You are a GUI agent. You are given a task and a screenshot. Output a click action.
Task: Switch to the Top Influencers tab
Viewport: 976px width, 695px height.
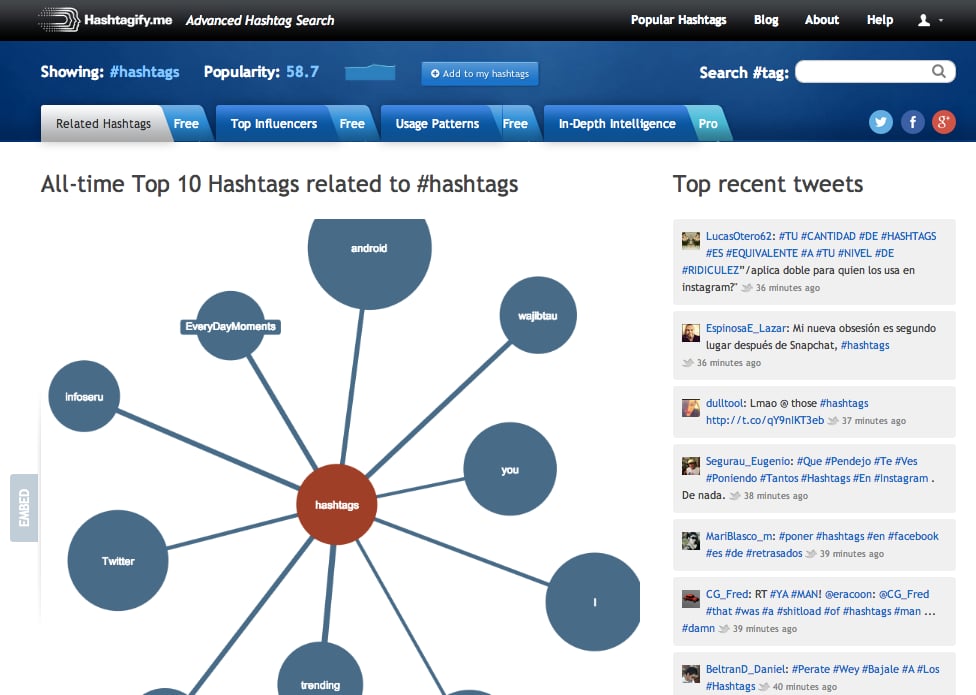click(x=274, y=124)
